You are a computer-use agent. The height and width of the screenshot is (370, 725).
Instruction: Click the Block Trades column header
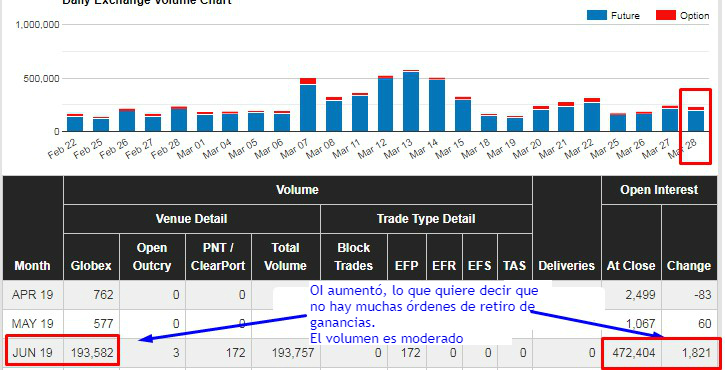point(354,257)
